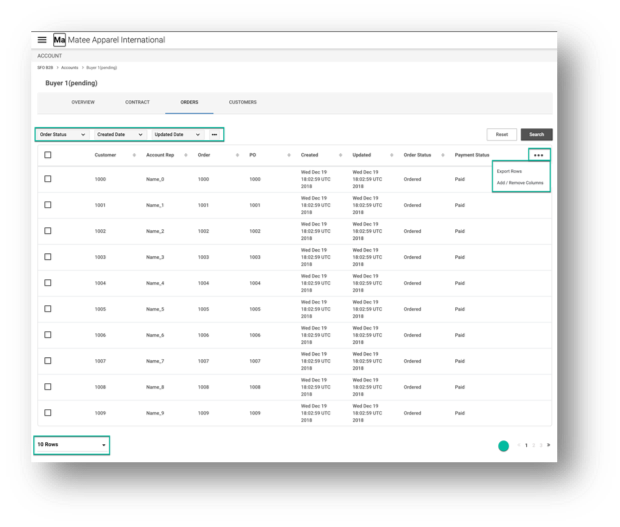Switch to the Contract tab
The height and width of the screenshot is (527, 620).
[x=137, y=102]
